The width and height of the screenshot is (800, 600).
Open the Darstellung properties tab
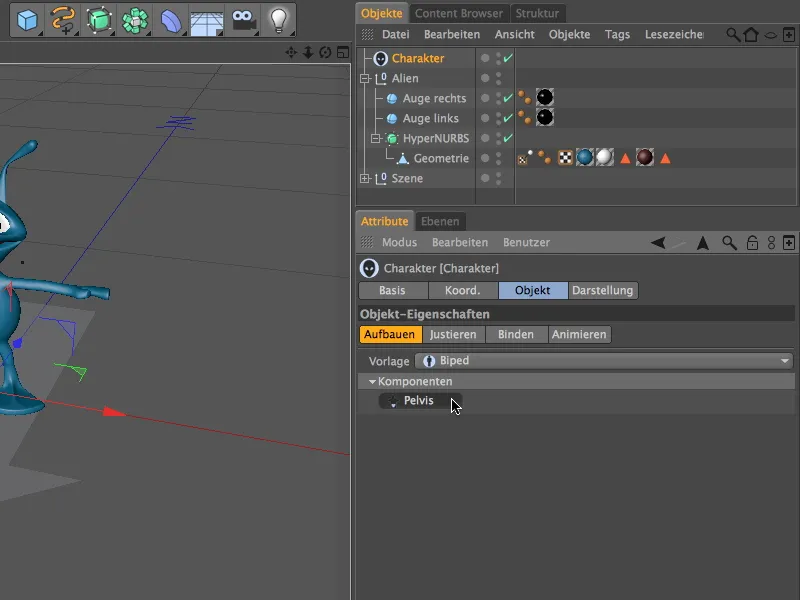coord(603,290)
